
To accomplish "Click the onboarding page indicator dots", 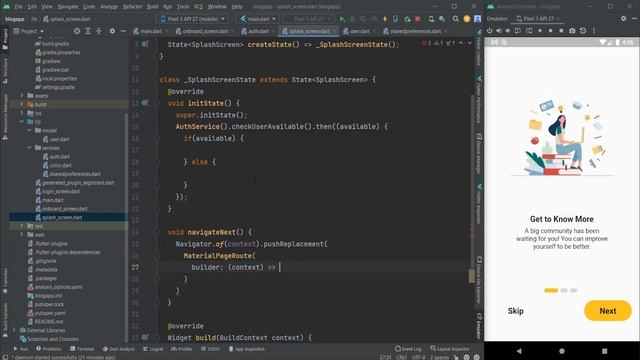I will tap(561, 291).
